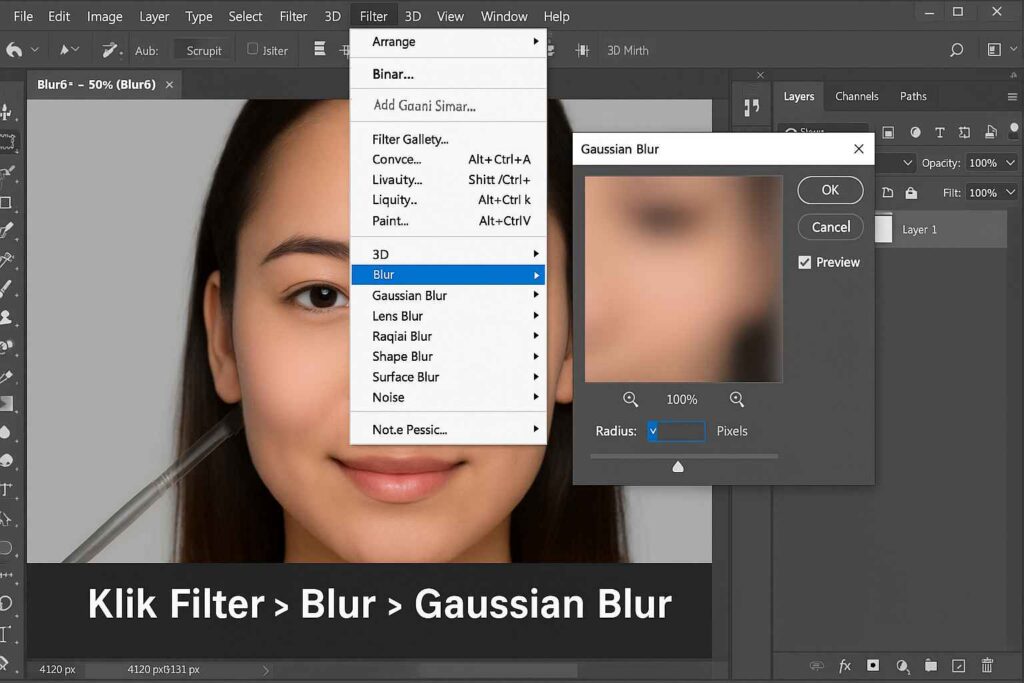The width and height of the screenshot is (1024, 683).
Task: Select the Gradient tool in left toolbar
Action: click(x=7, y=404)
